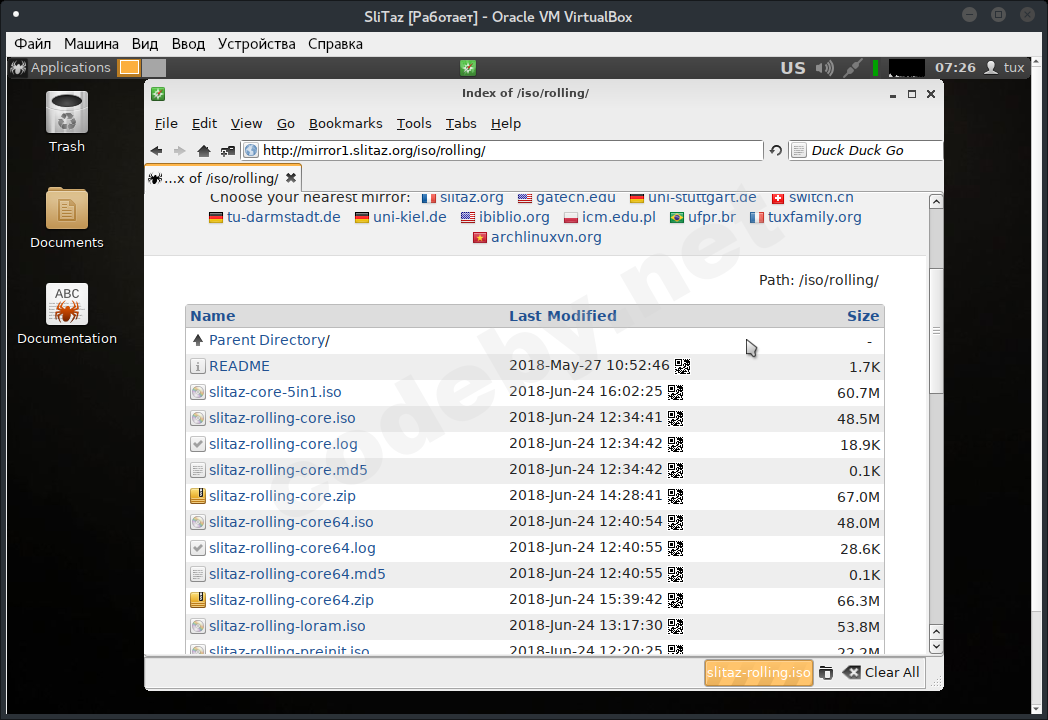Open the Documentation desktop icon
The image size is (1048, 720).
[67, 314]
